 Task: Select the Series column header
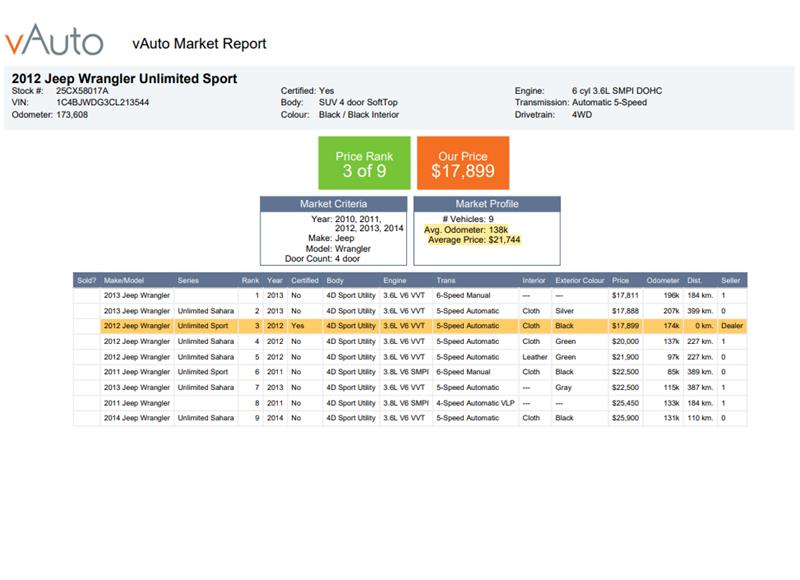(x=188, y=281)
